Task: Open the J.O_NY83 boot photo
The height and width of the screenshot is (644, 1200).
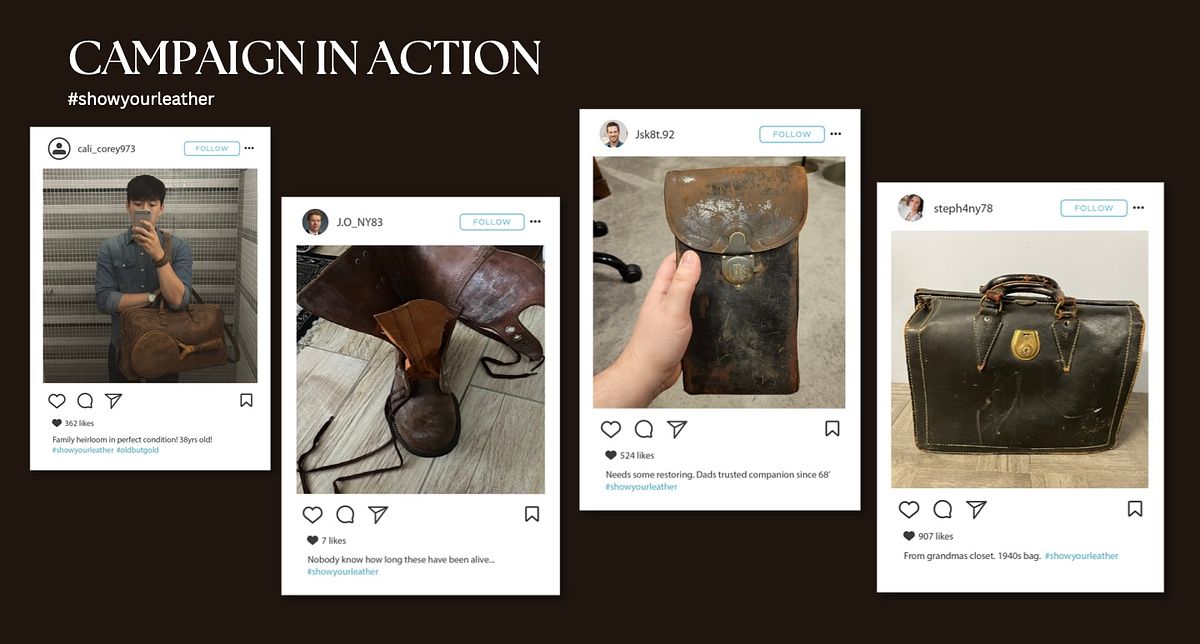Action: [420, 369]
